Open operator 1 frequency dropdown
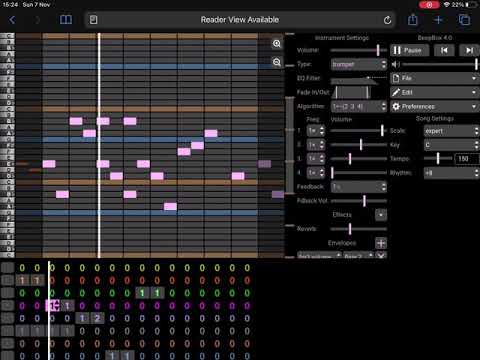Viewport: 480px width, 360px height. click(x=316, y=131)
